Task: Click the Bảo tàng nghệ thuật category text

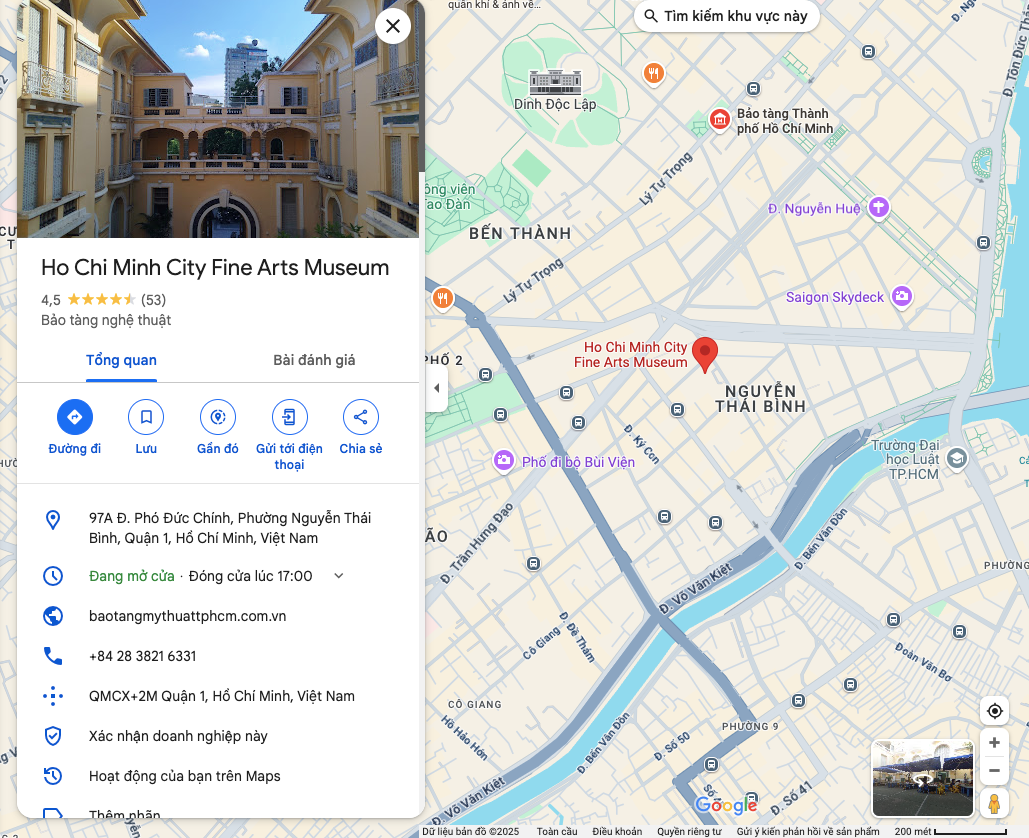Action: coord(106,320)
